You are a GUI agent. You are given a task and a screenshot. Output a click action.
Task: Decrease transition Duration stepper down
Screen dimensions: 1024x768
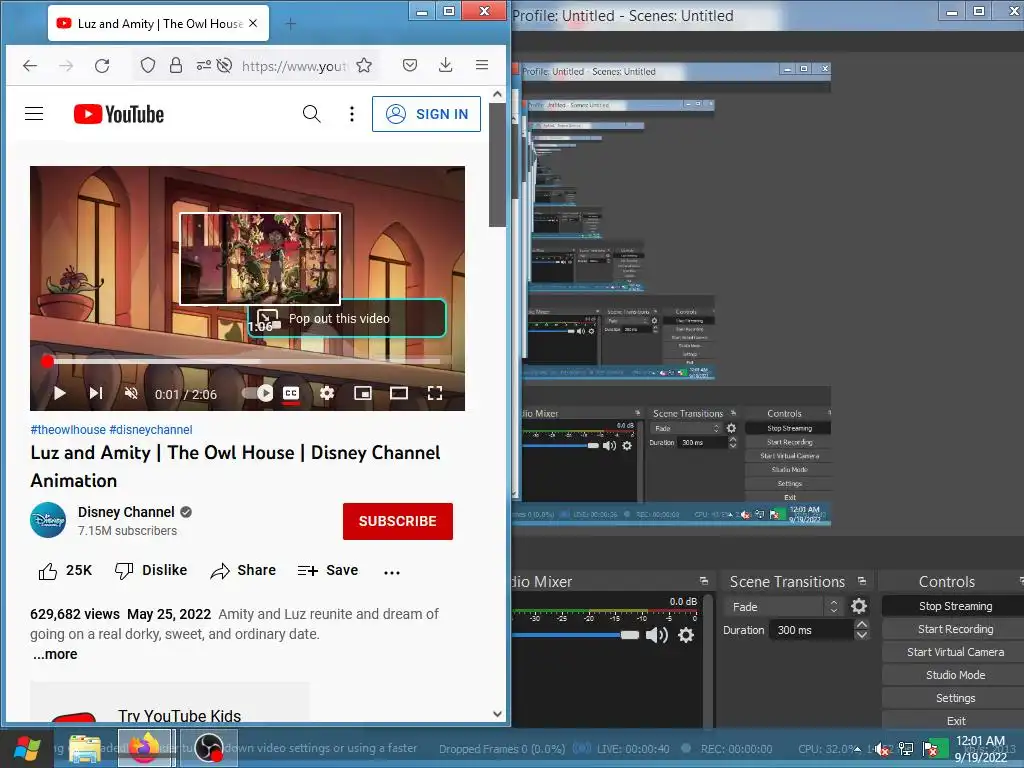click(x=861, y=635)
